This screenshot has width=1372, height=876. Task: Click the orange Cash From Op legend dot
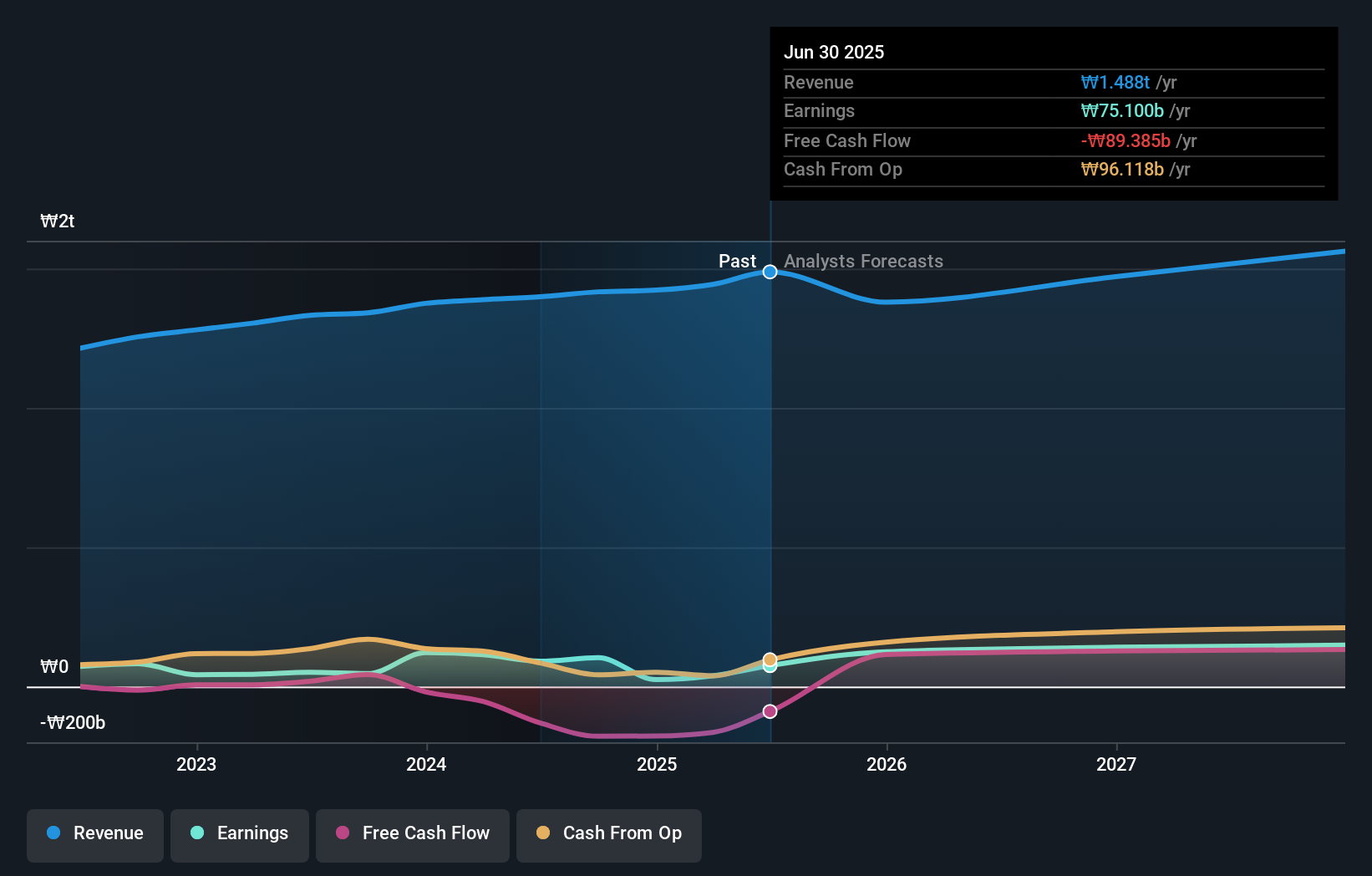(x=542, y=833)
